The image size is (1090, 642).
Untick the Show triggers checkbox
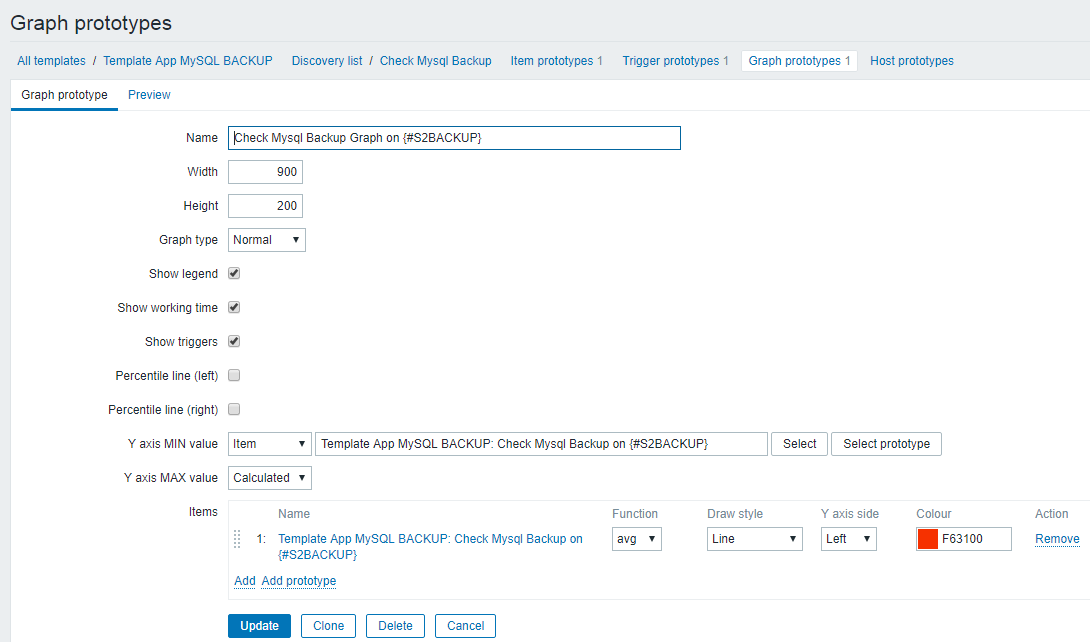tap(234, 341)
